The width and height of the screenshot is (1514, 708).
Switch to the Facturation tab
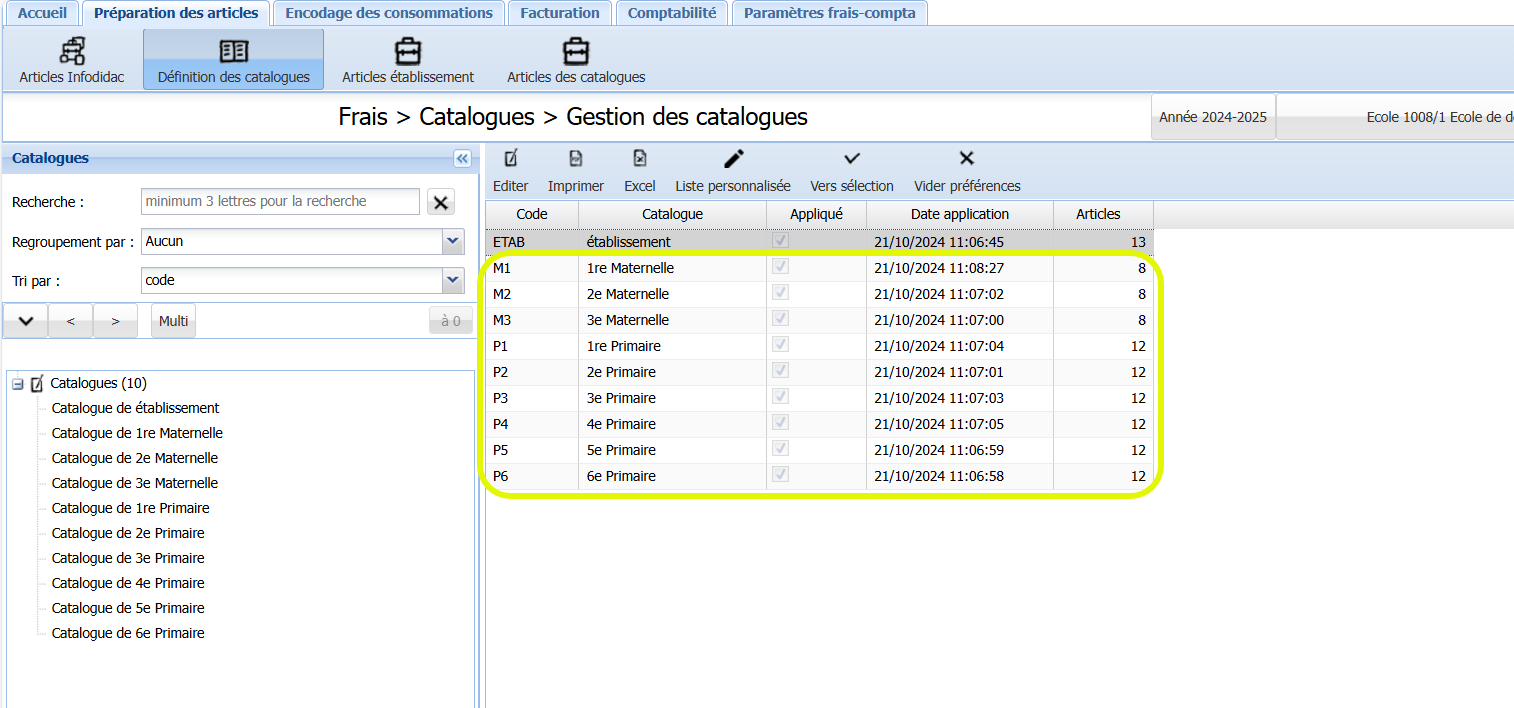[559, 13]
